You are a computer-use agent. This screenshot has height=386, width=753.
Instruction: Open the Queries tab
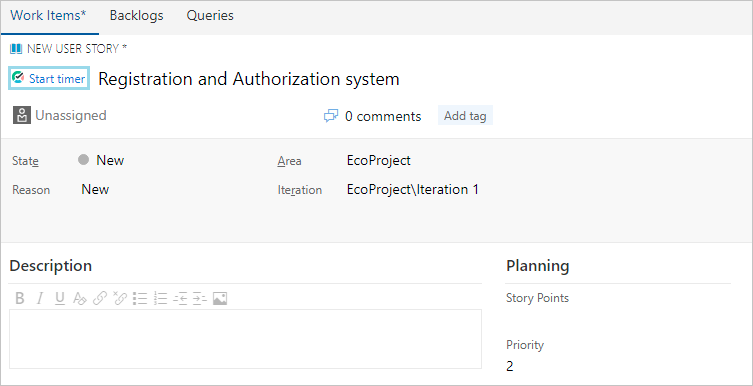tap(210, 15)
